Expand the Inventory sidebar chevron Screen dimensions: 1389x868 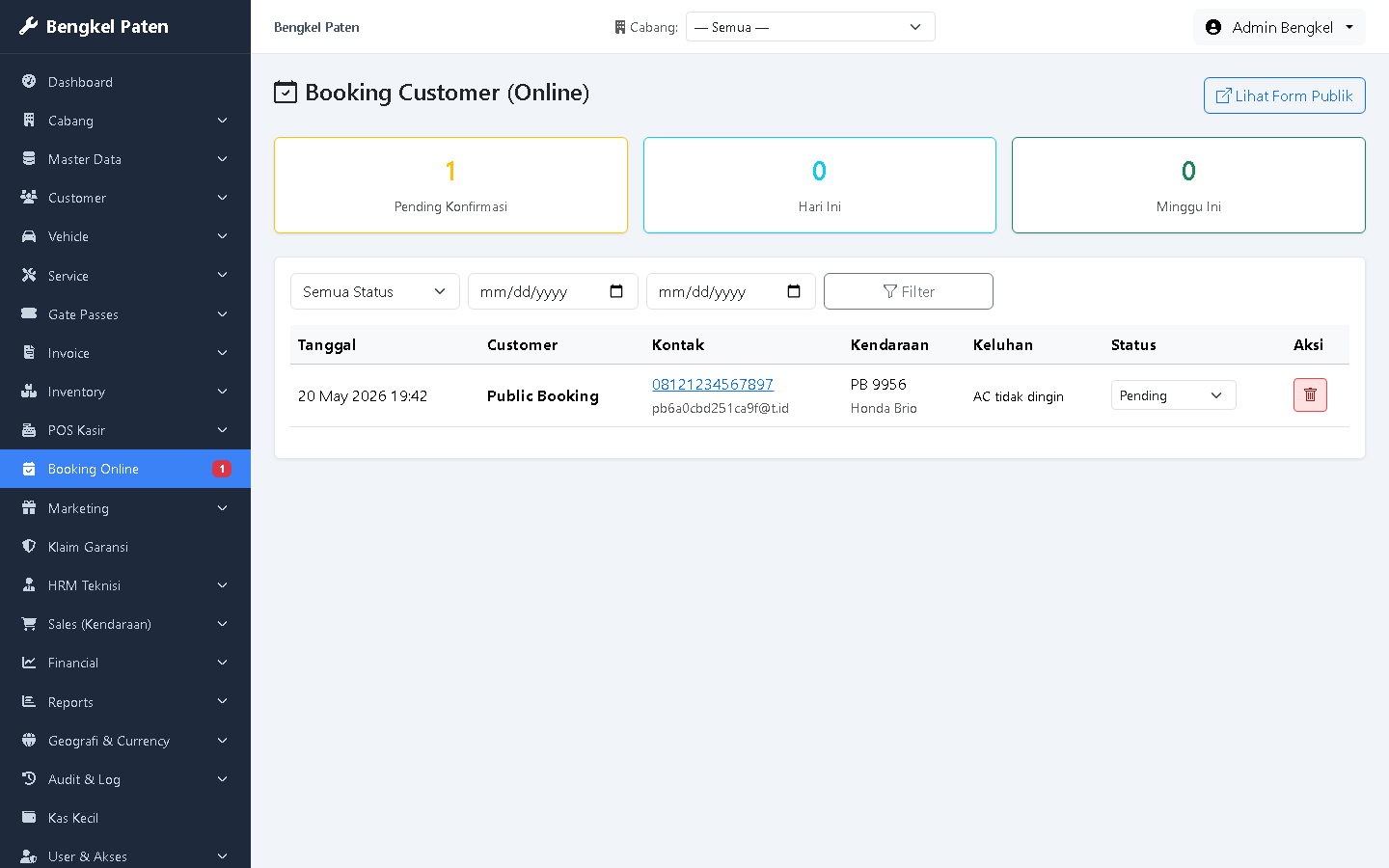point(223,392)
